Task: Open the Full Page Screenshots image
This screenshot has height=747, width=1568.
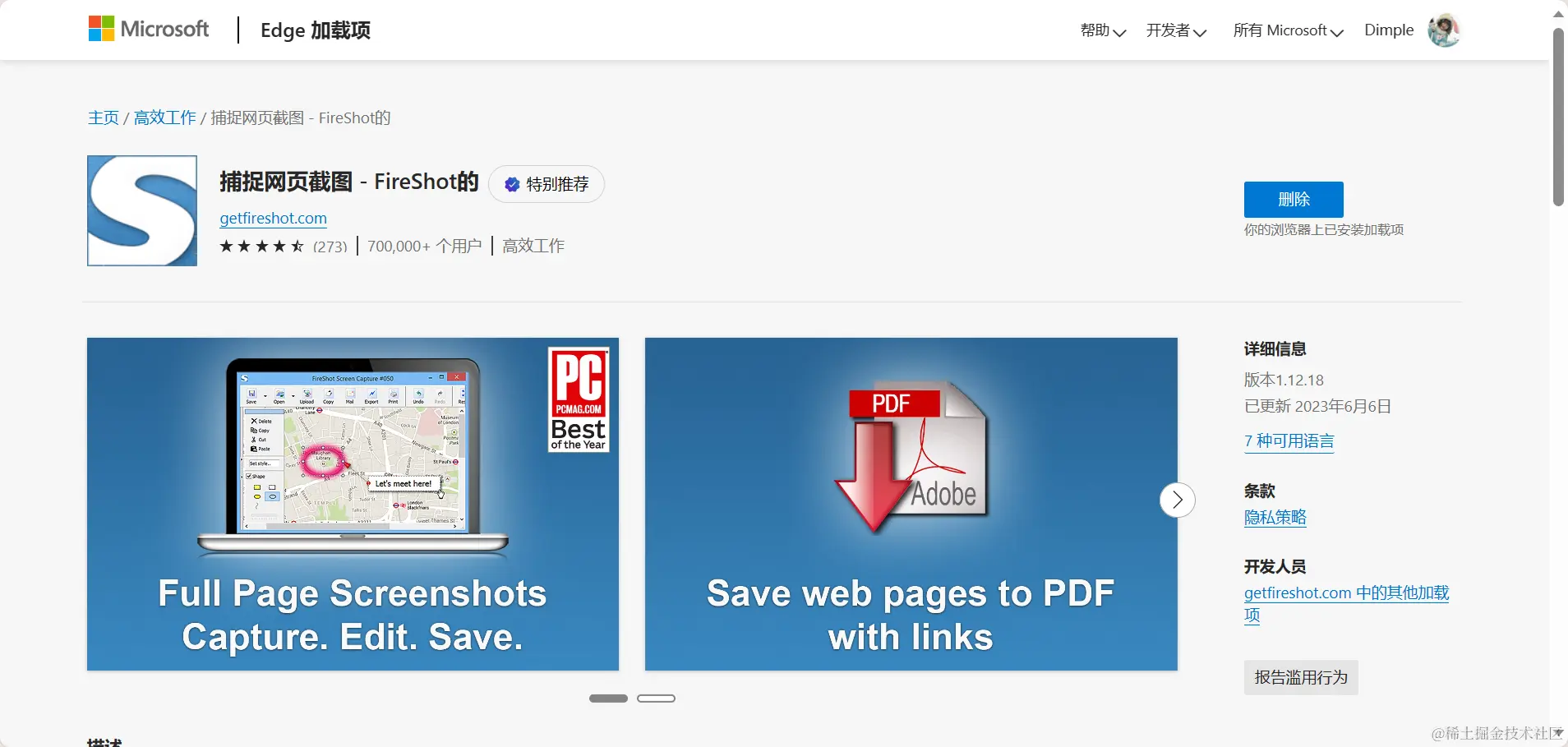Action: pyautogui.click(x=353, y=504)
